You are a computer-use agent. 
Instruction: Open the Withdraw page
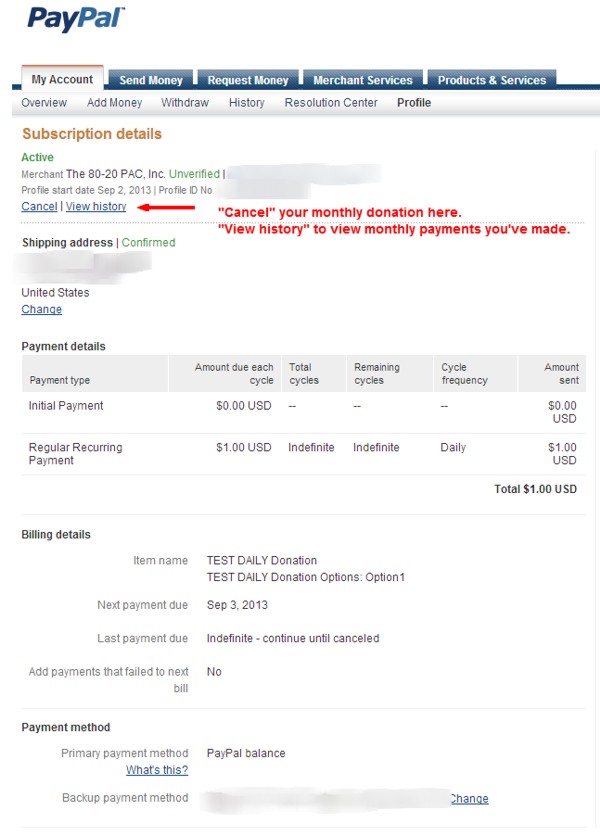pos(185,102)
